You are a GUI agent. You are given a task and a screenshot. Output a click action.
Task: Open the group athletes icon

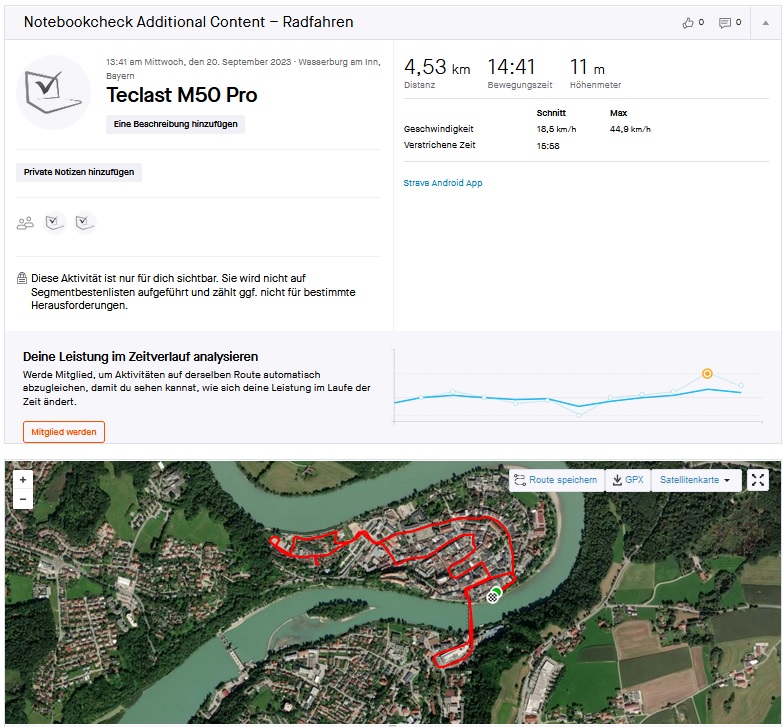click(x=25, y=223)
